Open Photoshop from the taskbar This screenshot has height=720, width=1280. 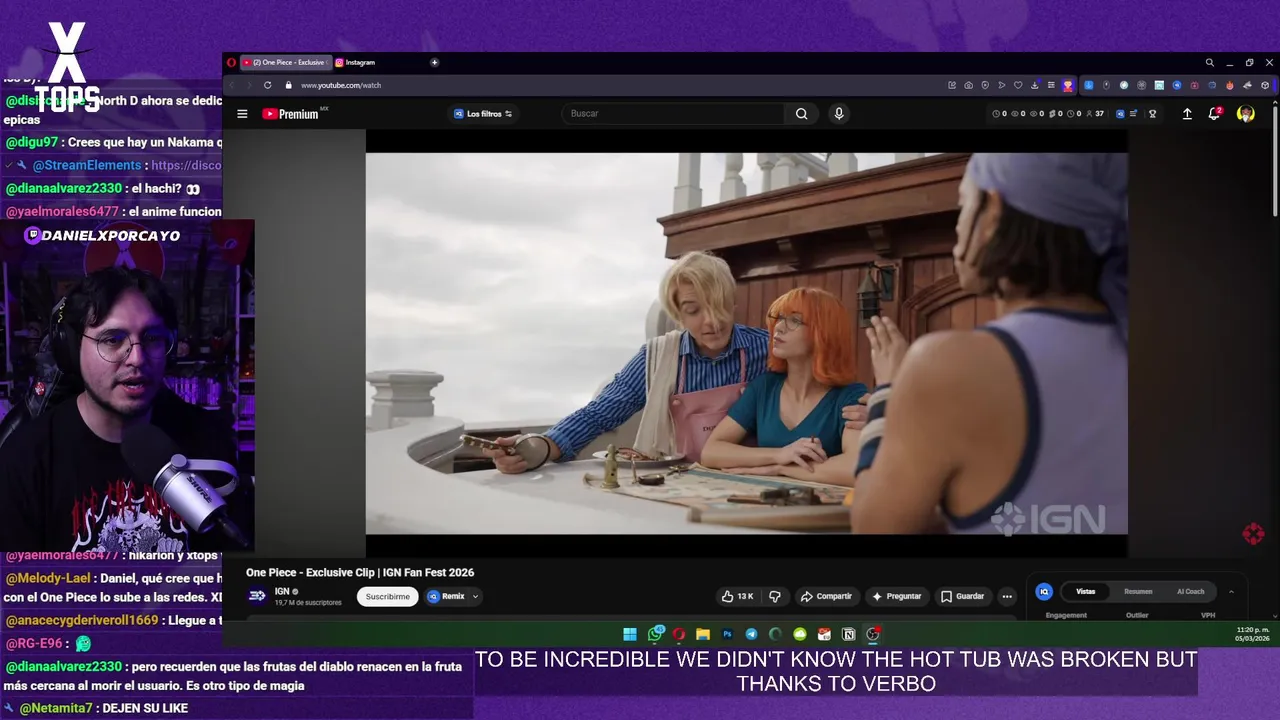(727, 634)
